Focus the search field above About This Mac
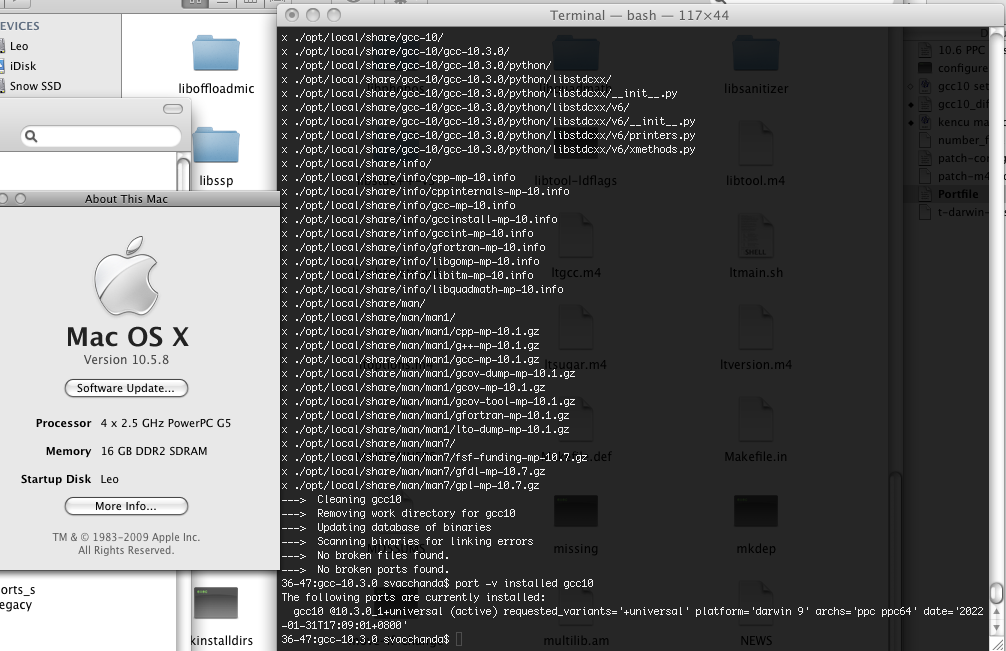The width and height of the screenshot is (1006, 651). pos(101,136)
